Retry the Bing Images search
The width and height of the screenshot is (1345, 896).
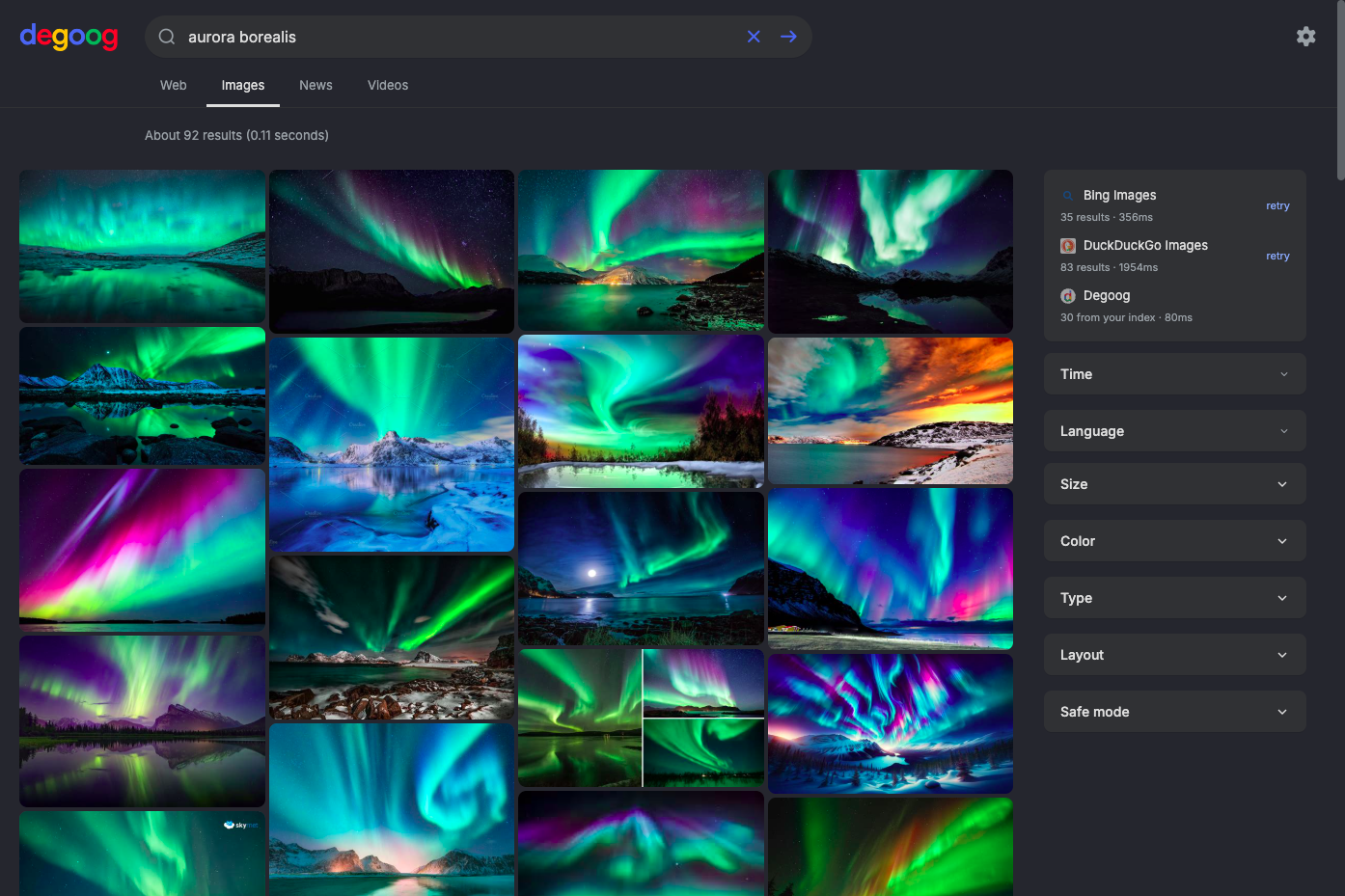pos(1277,205)
